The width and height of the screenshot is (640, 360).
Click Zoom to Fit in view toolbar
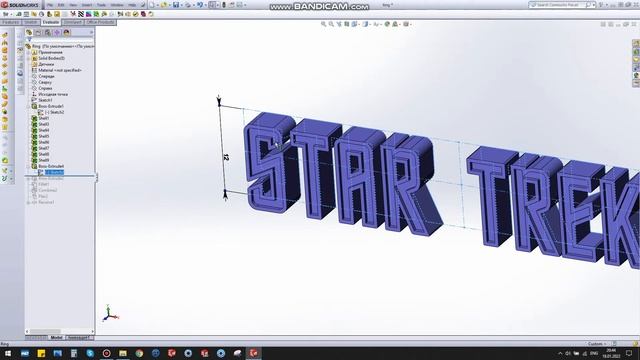pyautogui.click(x=324, y=24)
